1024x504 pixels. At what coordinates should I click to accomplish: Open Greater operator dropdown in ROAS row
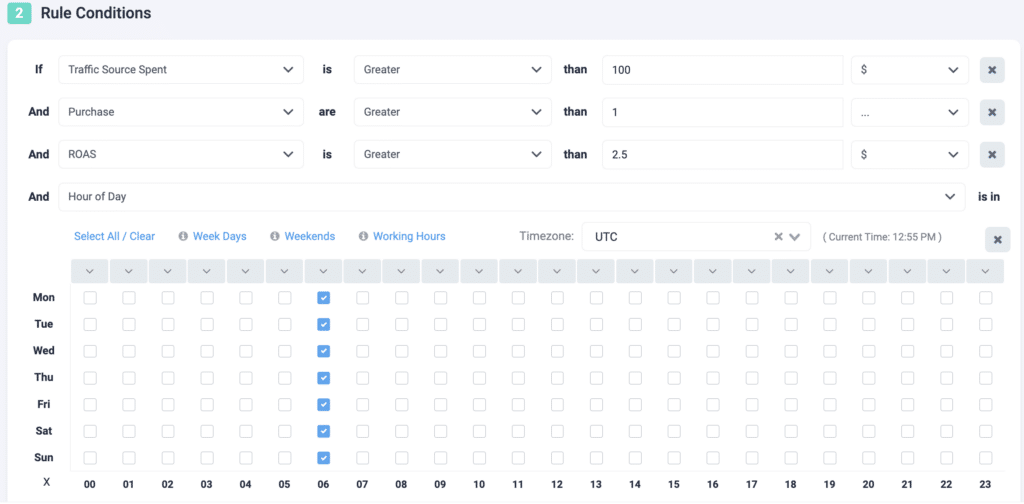tap(453, 155)
